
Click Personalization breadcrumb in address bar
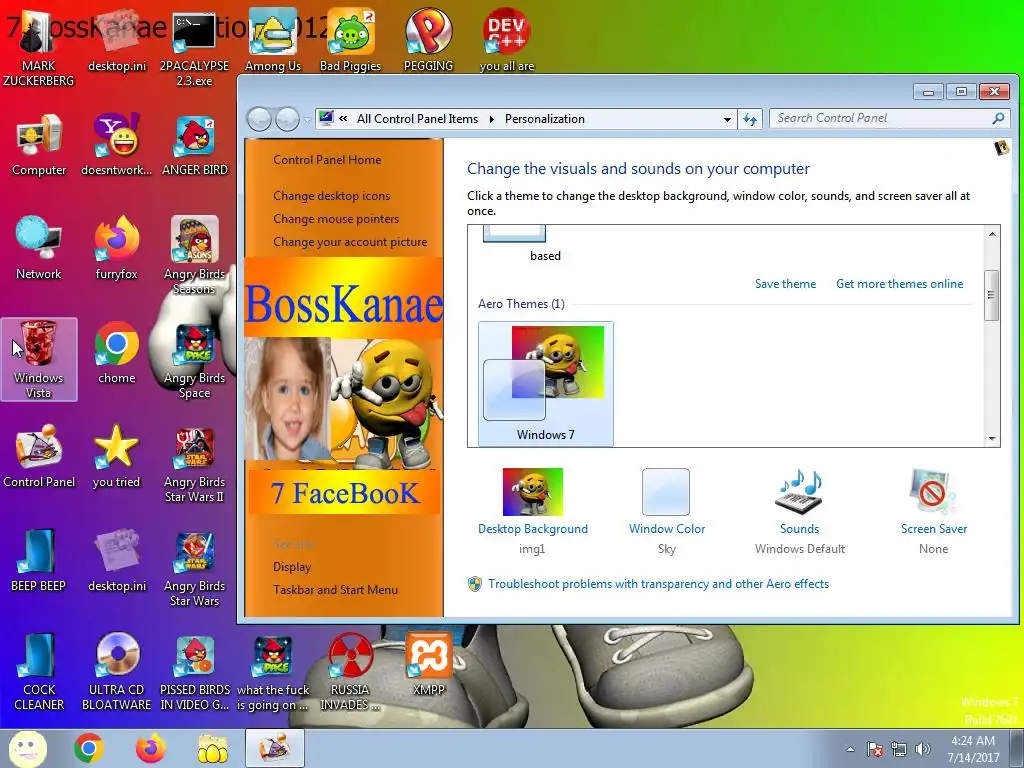[545, 119]
